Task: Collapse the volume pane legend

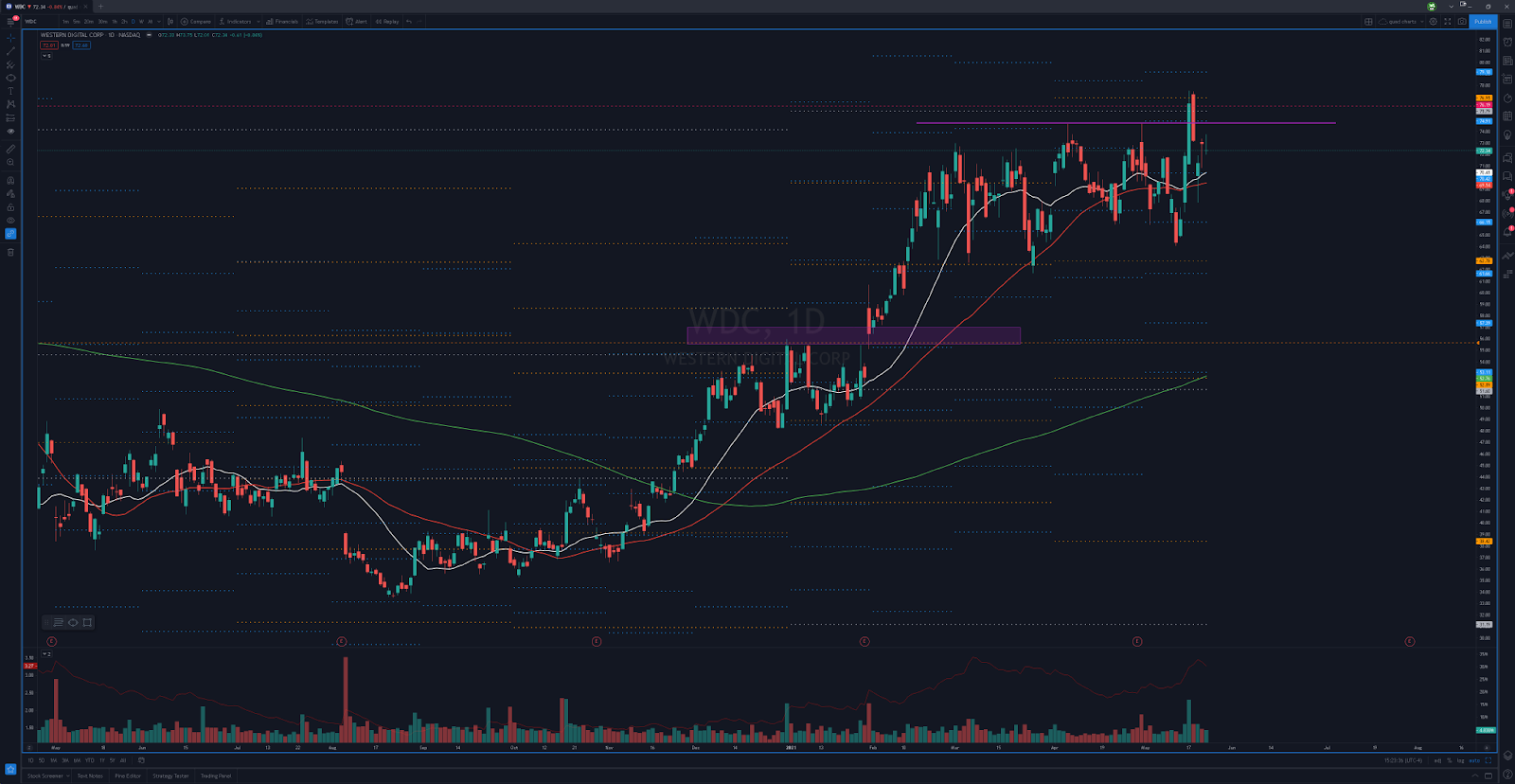Action: pos(45,653)
